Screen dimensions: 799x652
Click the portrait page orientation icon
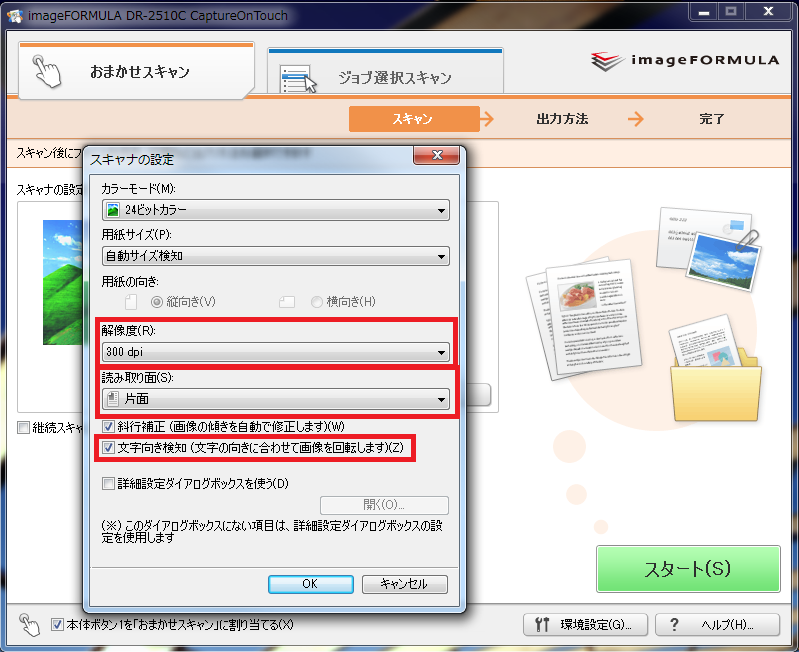[x=131, y=302]
